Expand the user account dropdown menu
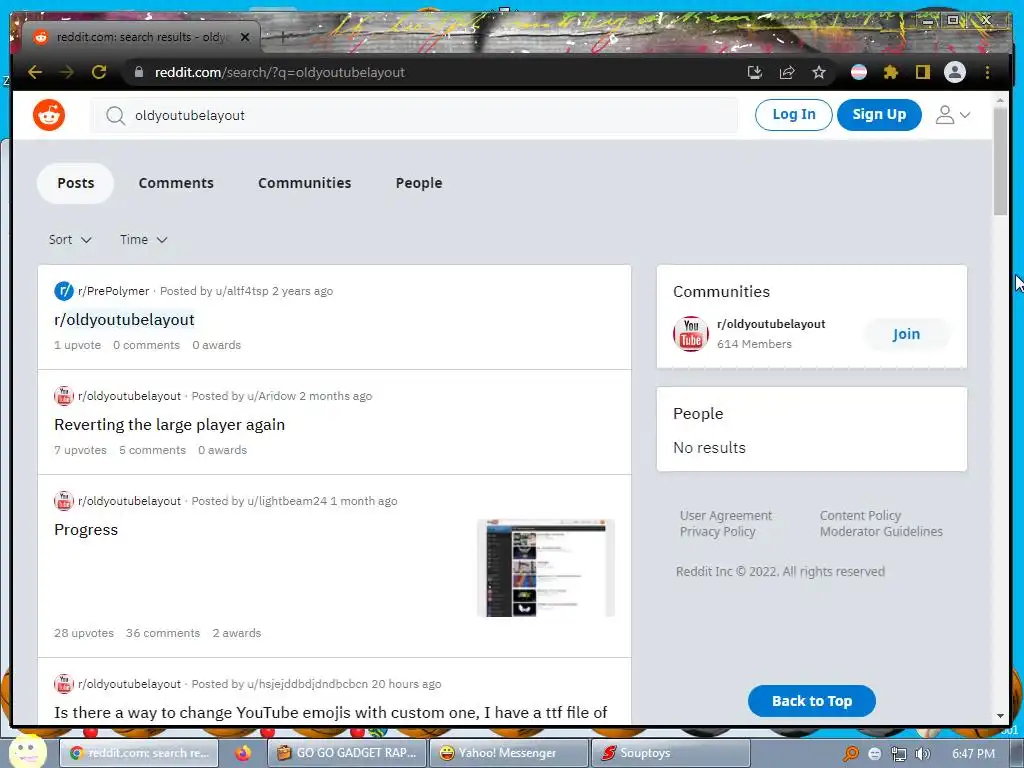The width and height of the screenshot is (1024, 768). pyautogui.click(x=953, y=115)
